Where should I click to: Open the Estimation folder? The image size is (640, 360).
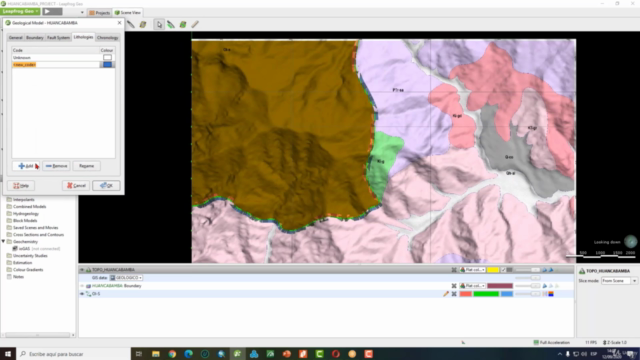click(x=22, y=262)
